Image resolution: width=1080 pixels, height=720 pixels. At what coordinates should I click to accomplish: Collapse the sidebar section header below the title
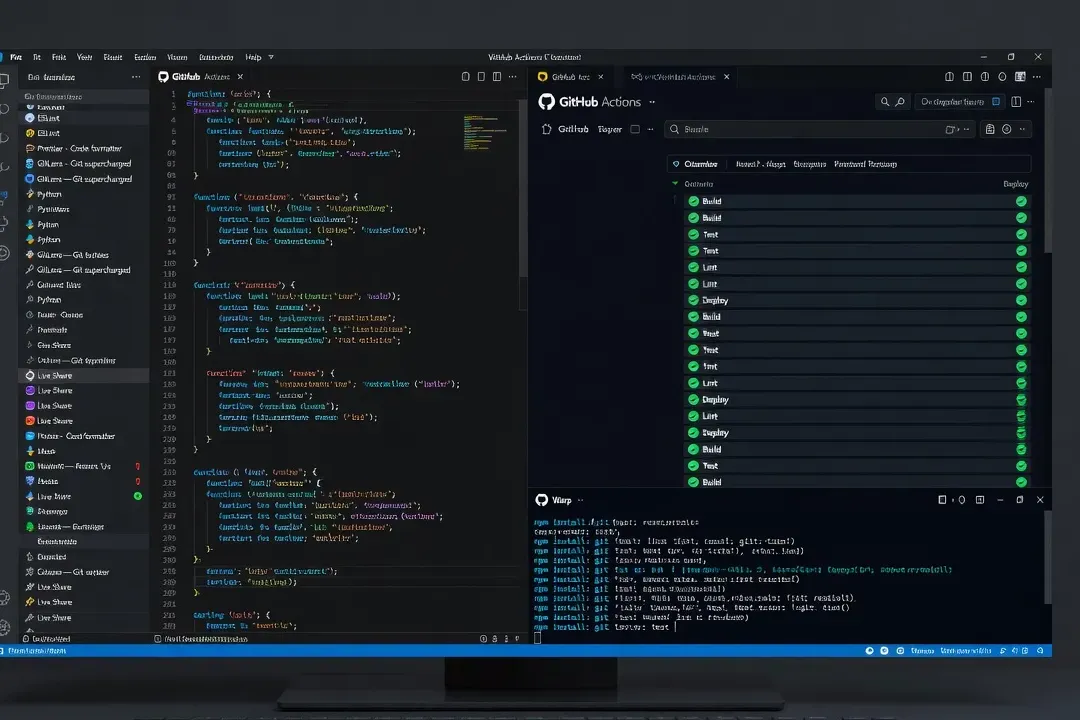click(83, 96)
